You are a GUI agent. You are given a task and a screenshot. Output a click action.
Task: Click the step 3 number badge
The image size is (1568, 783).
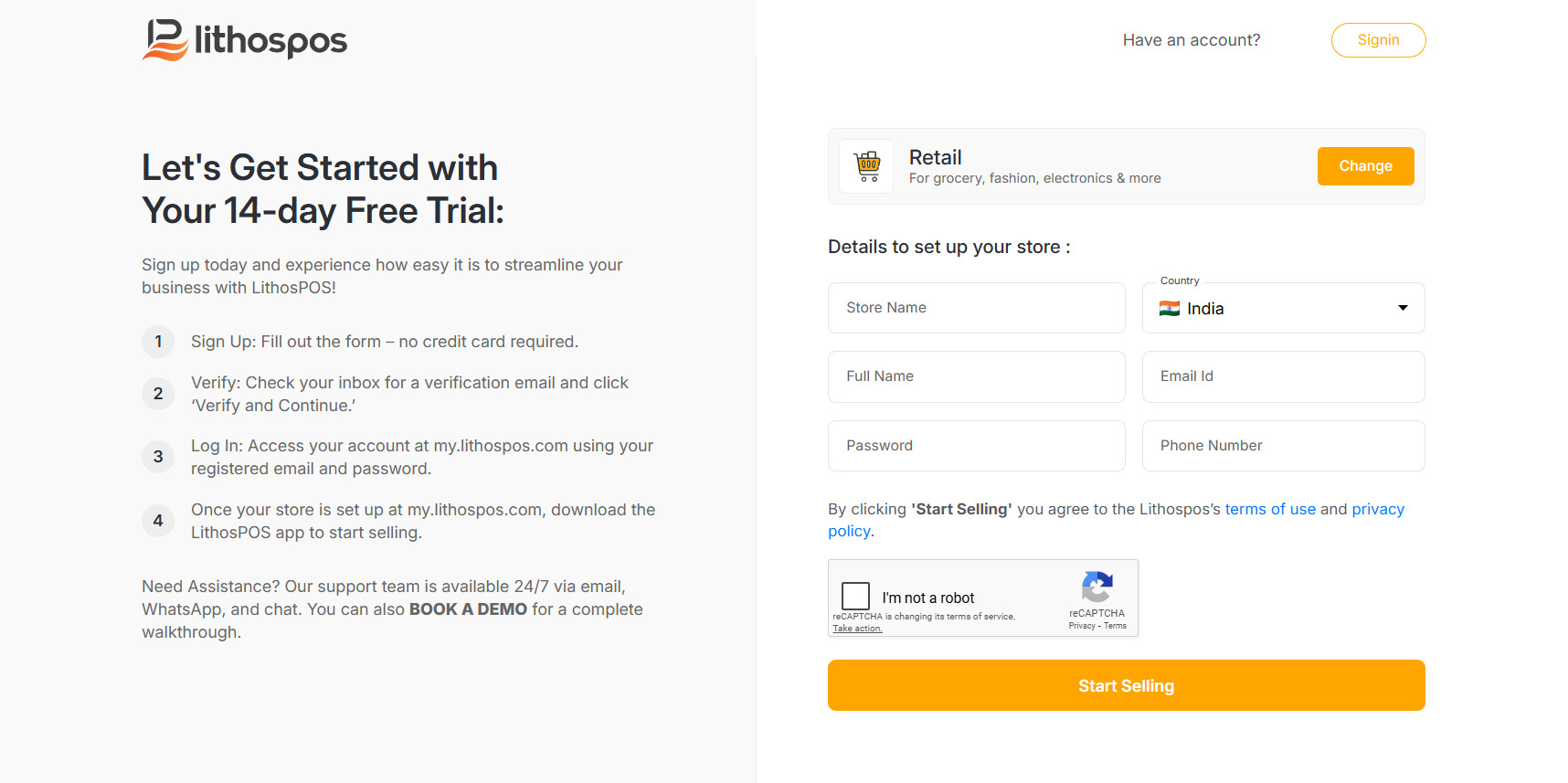158,457
